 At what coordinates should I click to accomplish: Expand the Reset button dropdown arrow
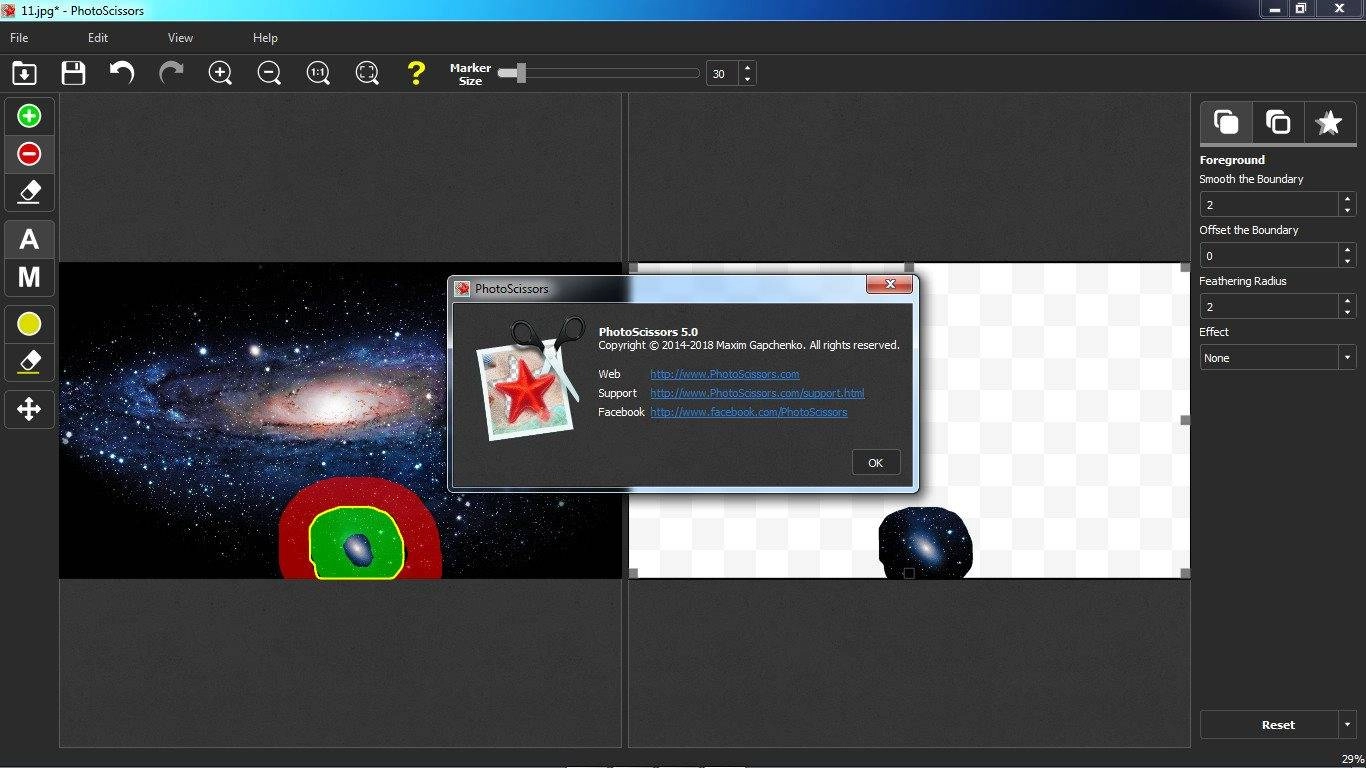tap(1348, 724)
